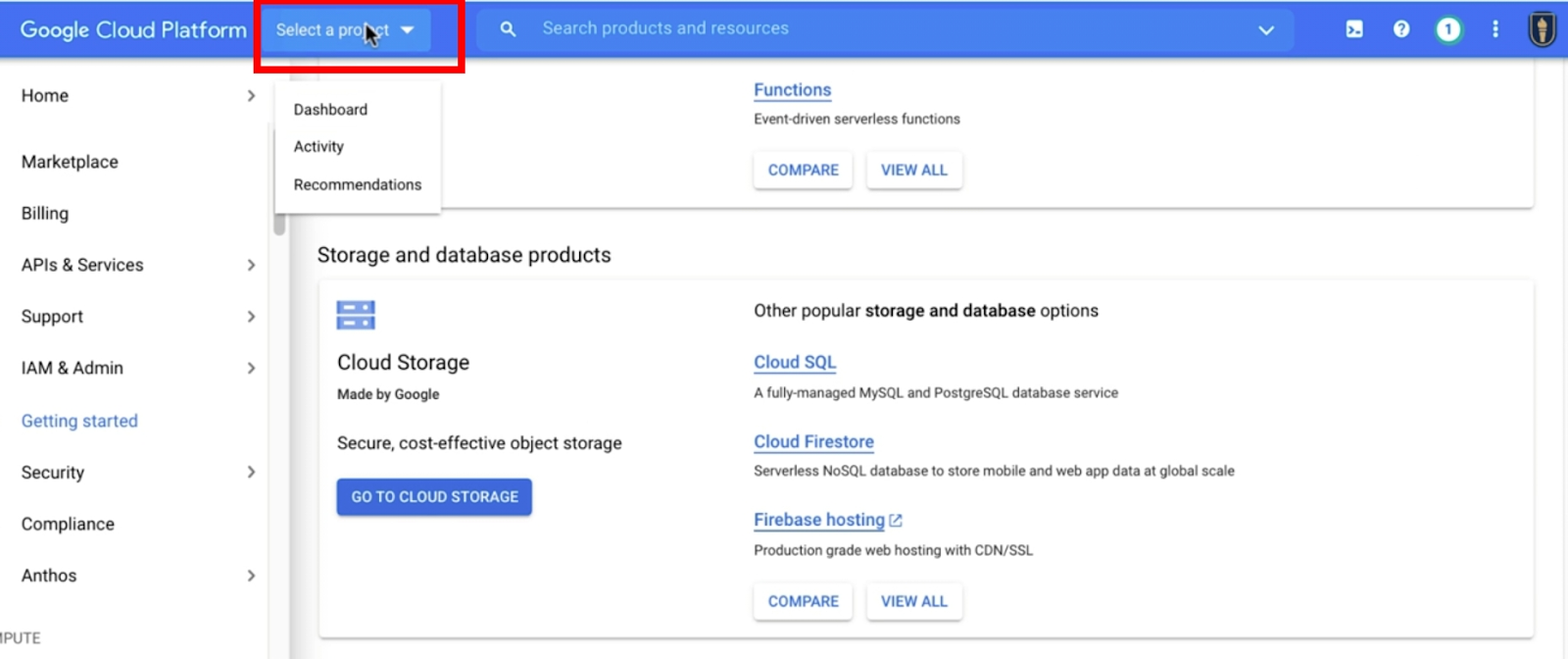Open IAM & Admin in the sidebar
Screen dimensions: 1568x659
pos(73,368)
